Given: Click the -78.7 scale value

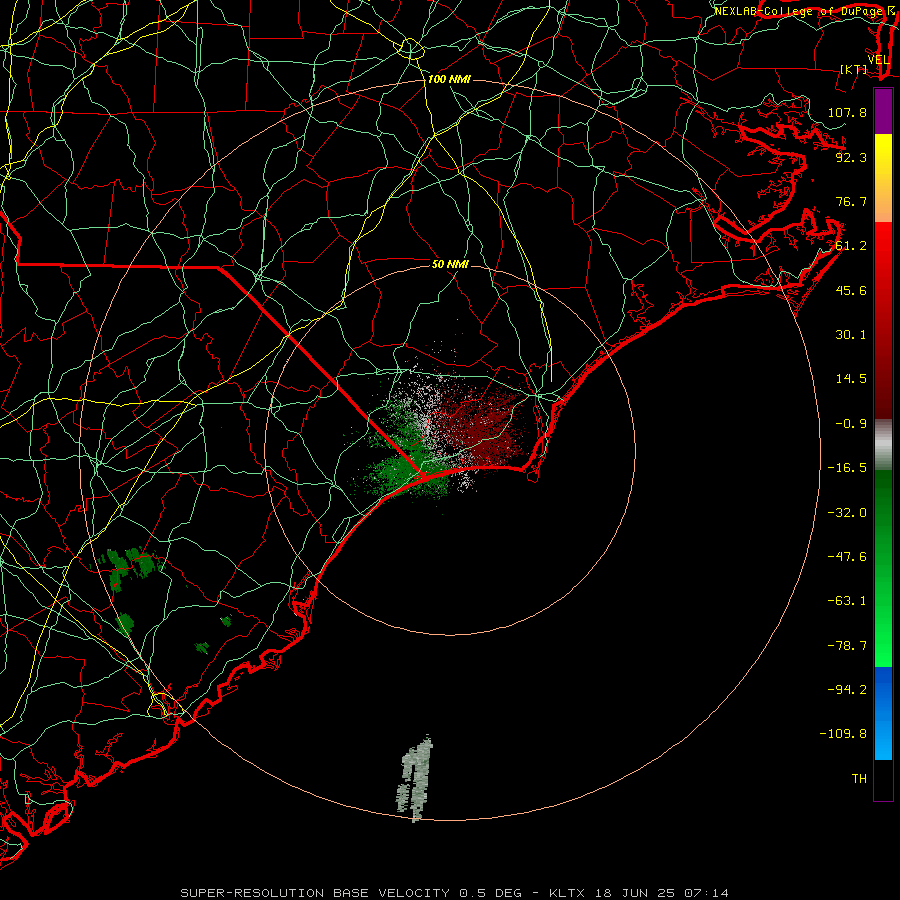Looking at the screenshot, I should click(x=847, y=646).
